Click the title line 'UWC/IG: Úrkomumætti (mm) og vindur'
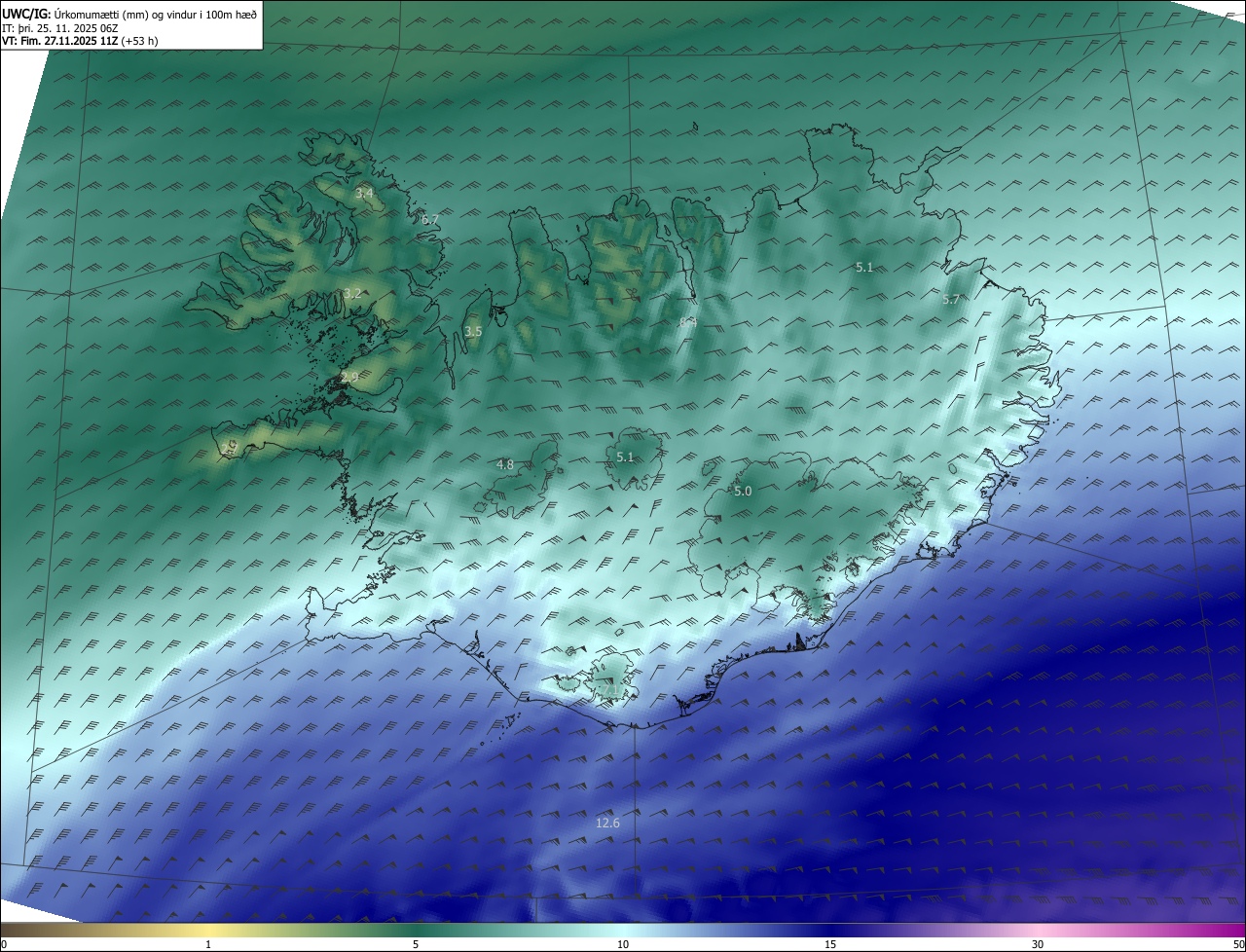1246x952 pixels. [128, 13]
